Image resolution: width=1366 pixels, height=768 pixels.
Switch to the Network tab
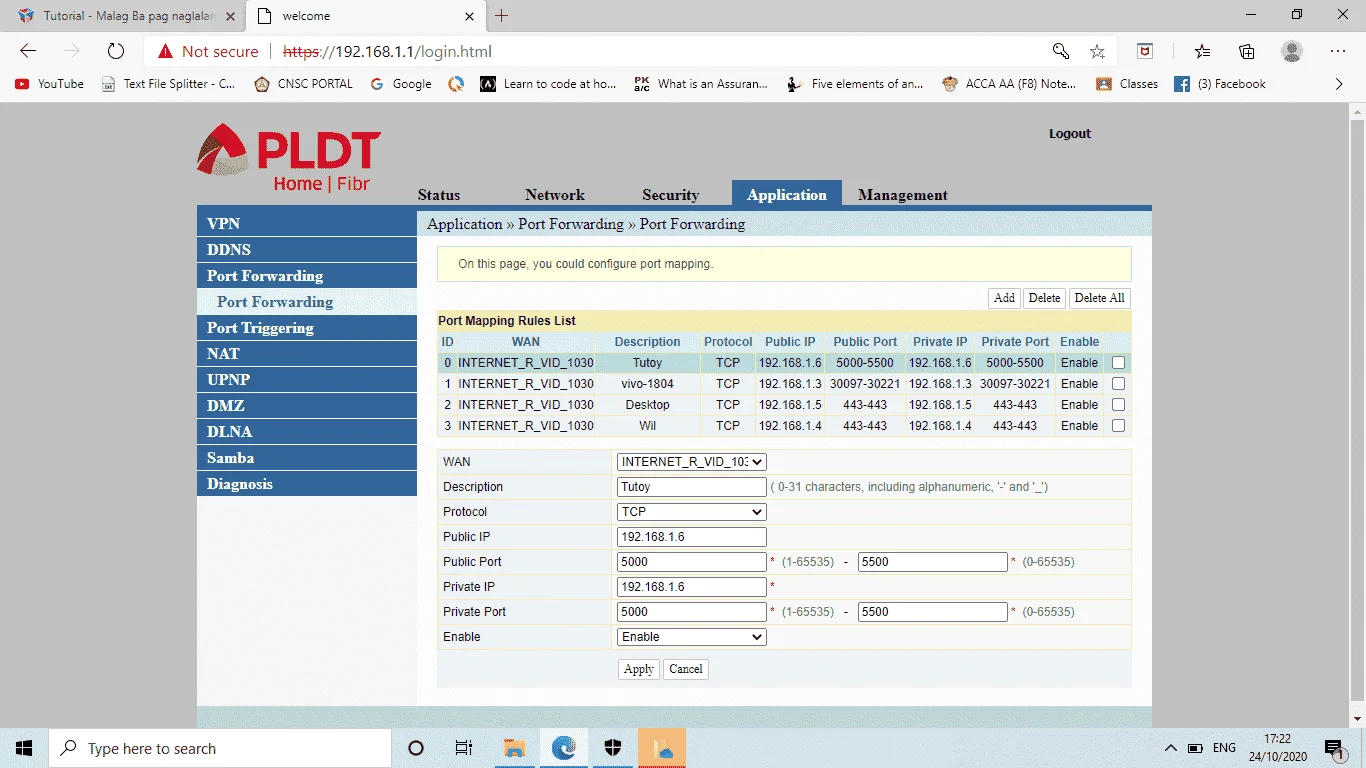(555, 195)
